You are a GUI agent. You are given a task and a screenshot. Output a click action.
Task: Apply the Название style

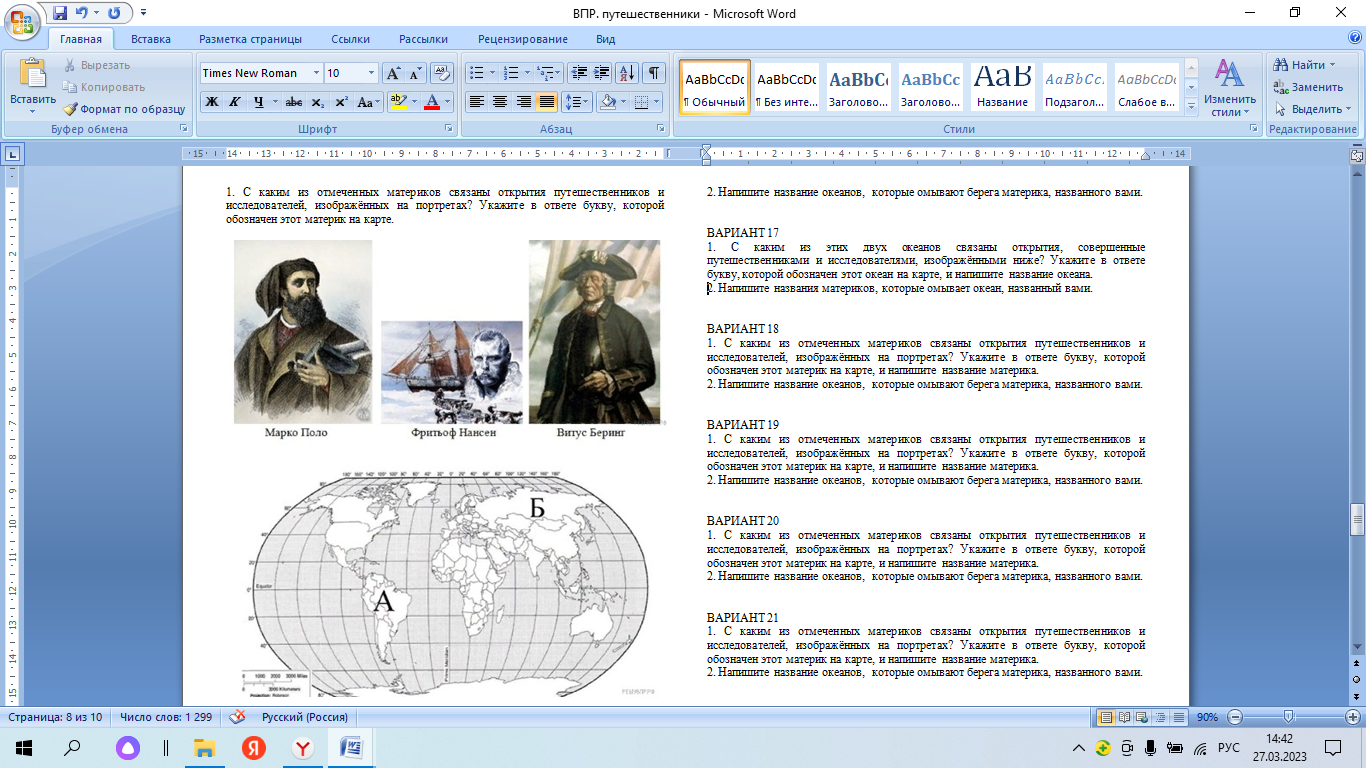(1002, 88)
